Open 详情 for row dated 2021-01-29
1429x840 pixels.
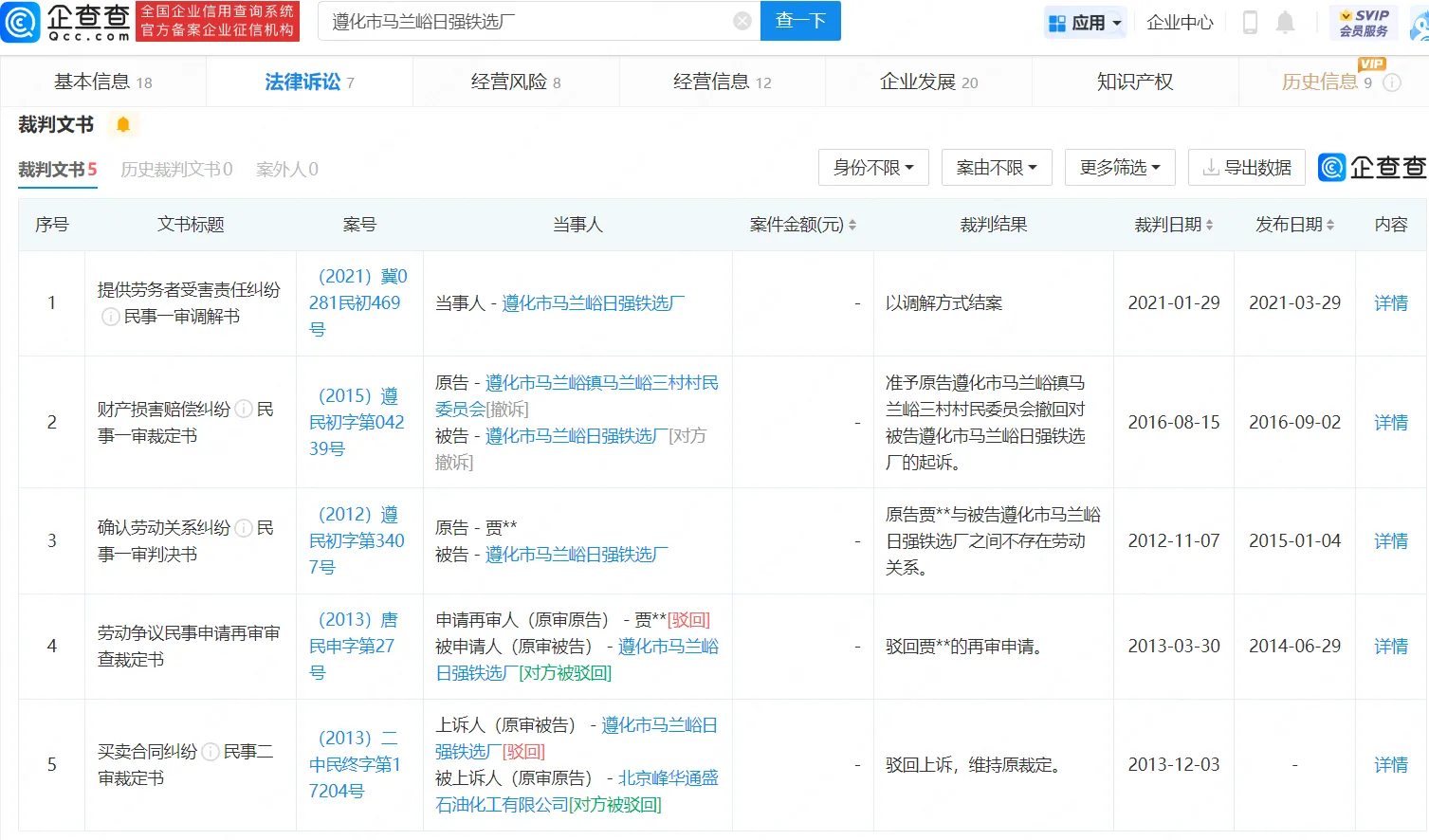1391,303
